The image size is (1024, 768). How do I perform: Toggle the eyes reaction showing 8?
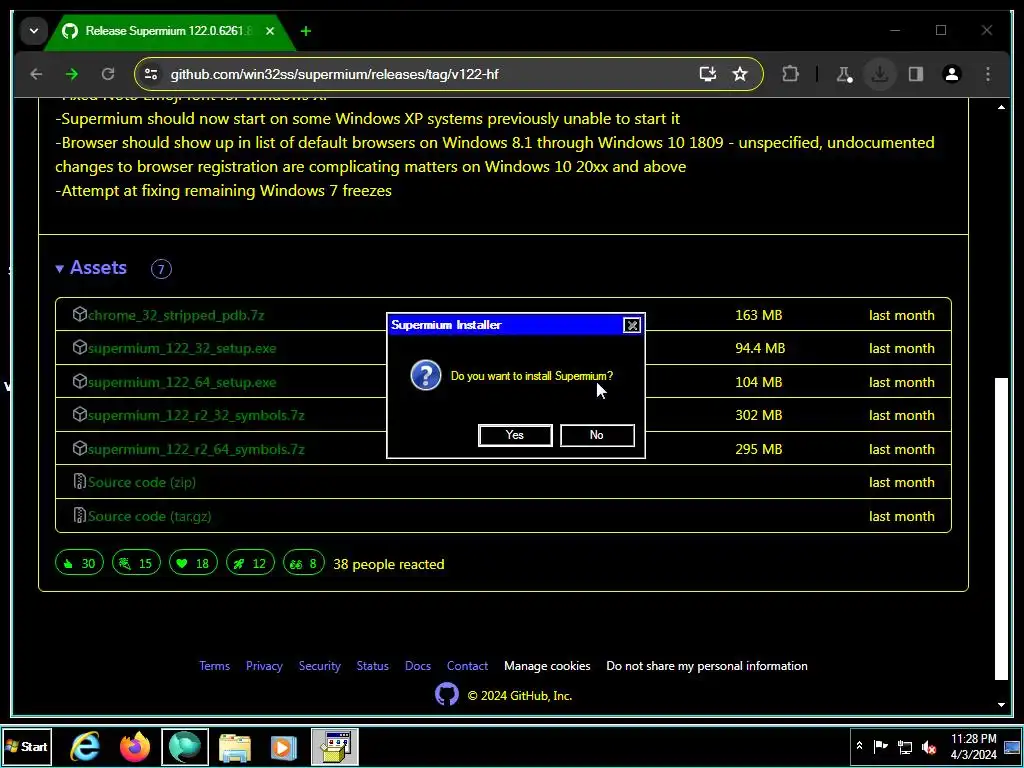point(304,563)
